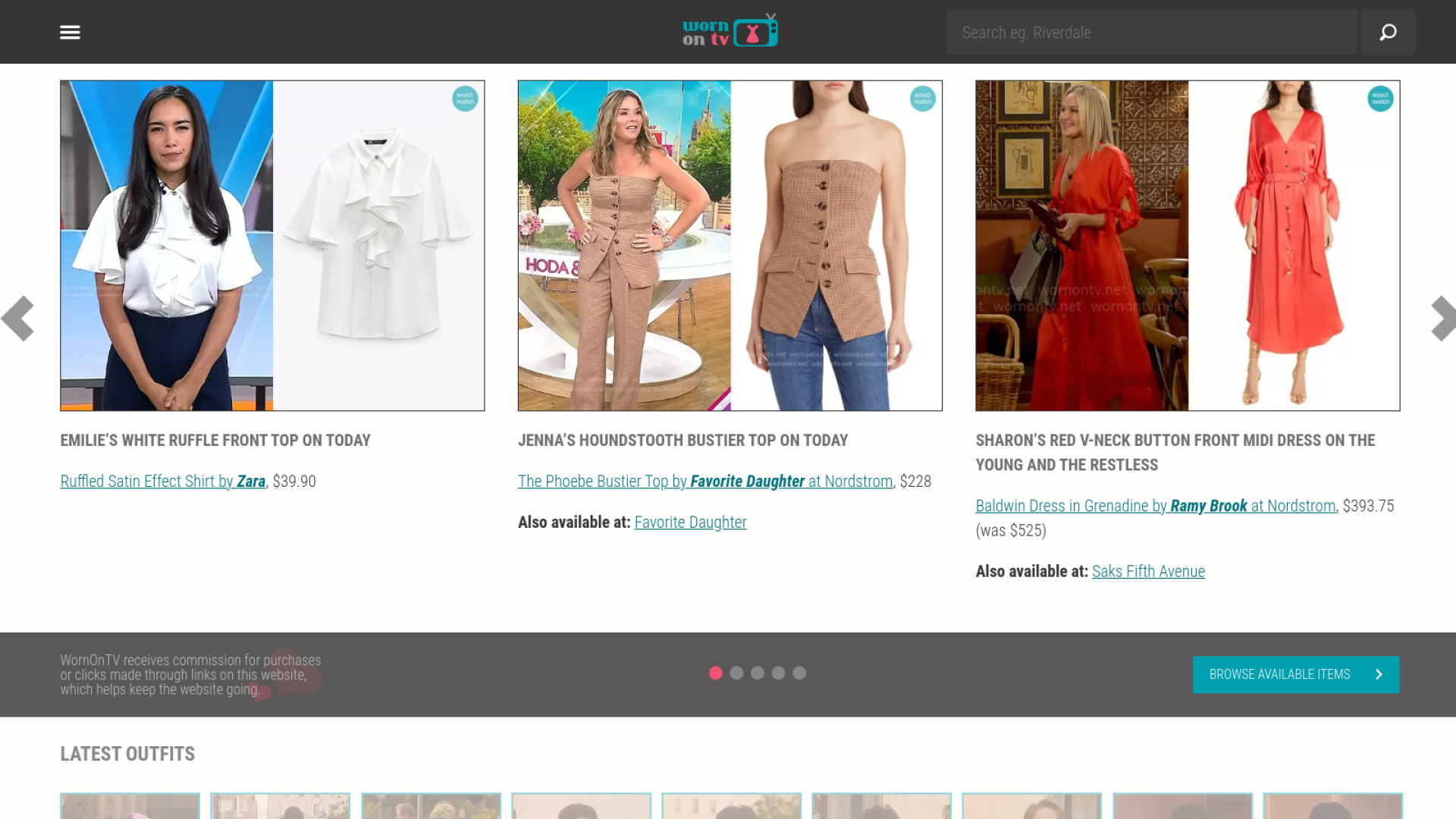Select the third carousel pagination dot

pos(757,673)
